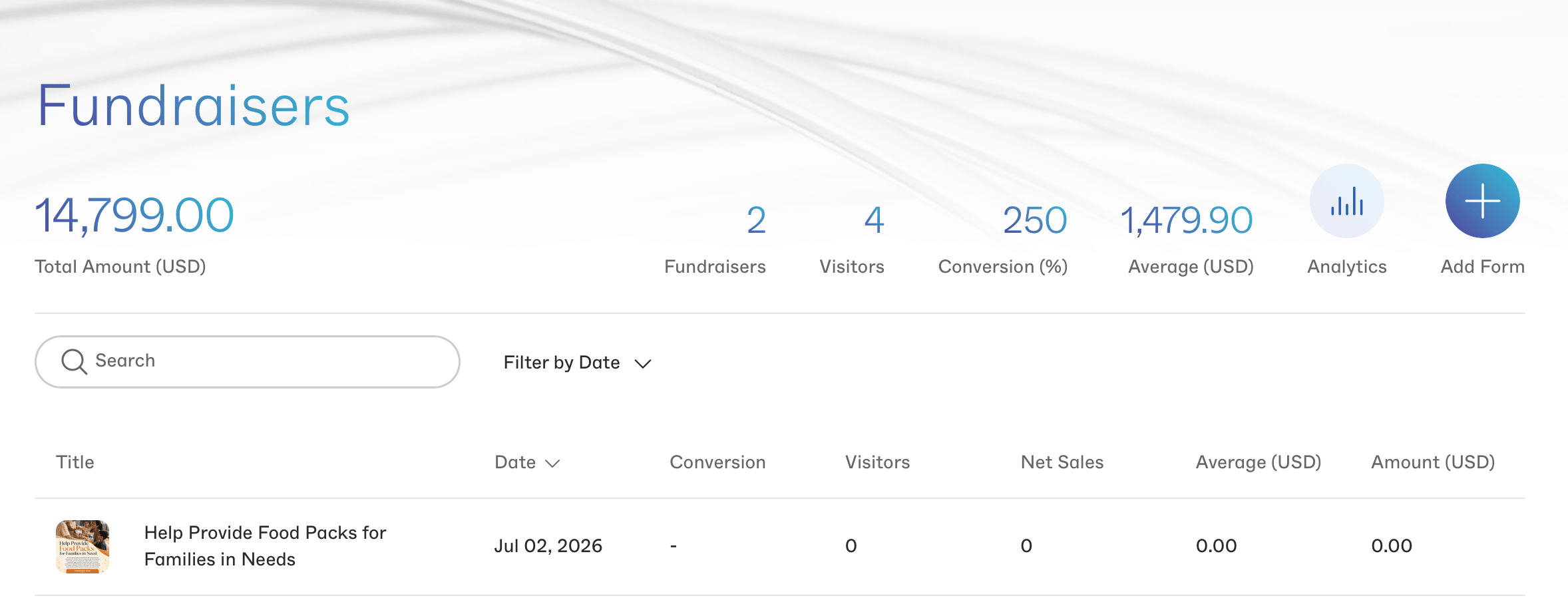This screenshot has width=1568, height=612.
Task: Click the 0.00 Average cell in food packs row
Action: click(x=1216, y=546)
